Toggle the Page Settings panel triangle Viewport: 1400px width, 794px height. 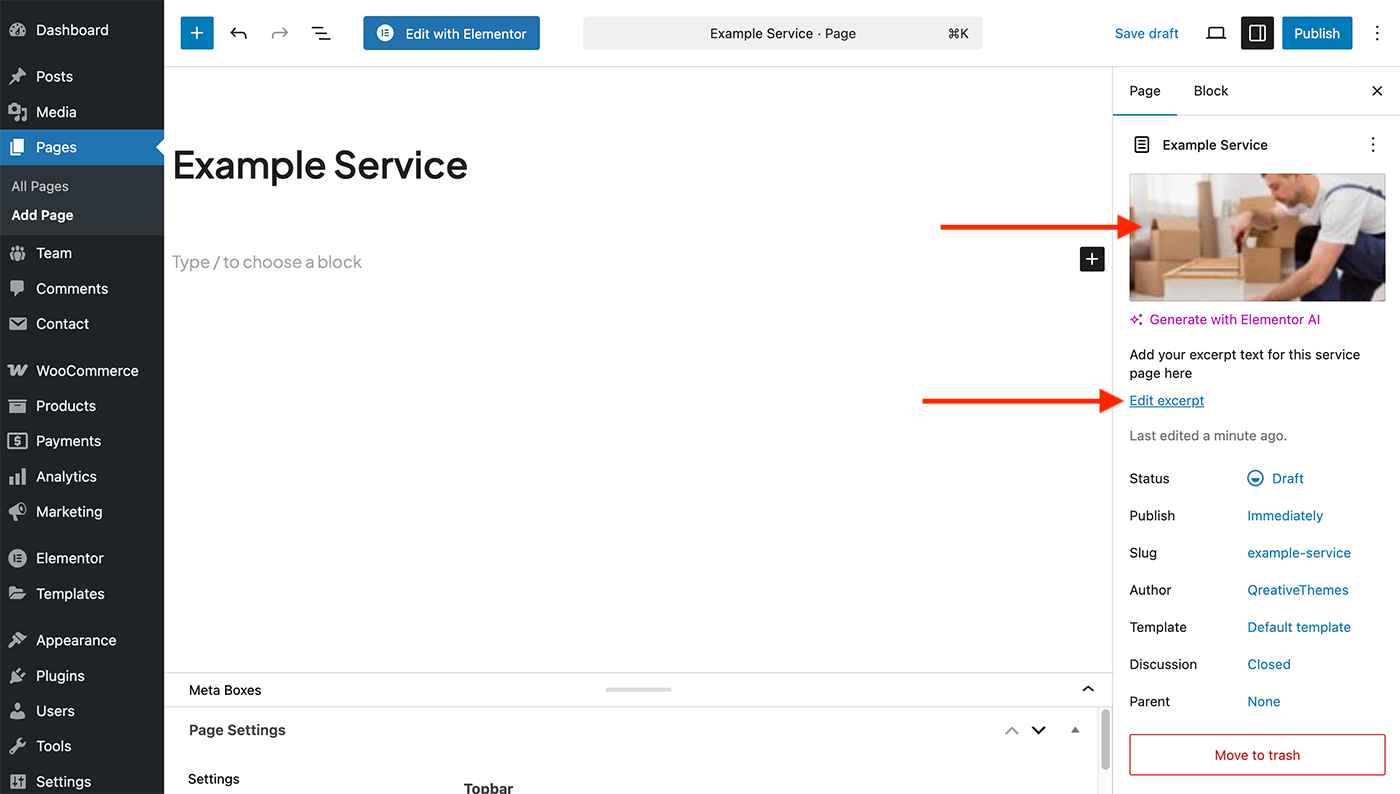pyautogui.click(x=1075, y=730)
